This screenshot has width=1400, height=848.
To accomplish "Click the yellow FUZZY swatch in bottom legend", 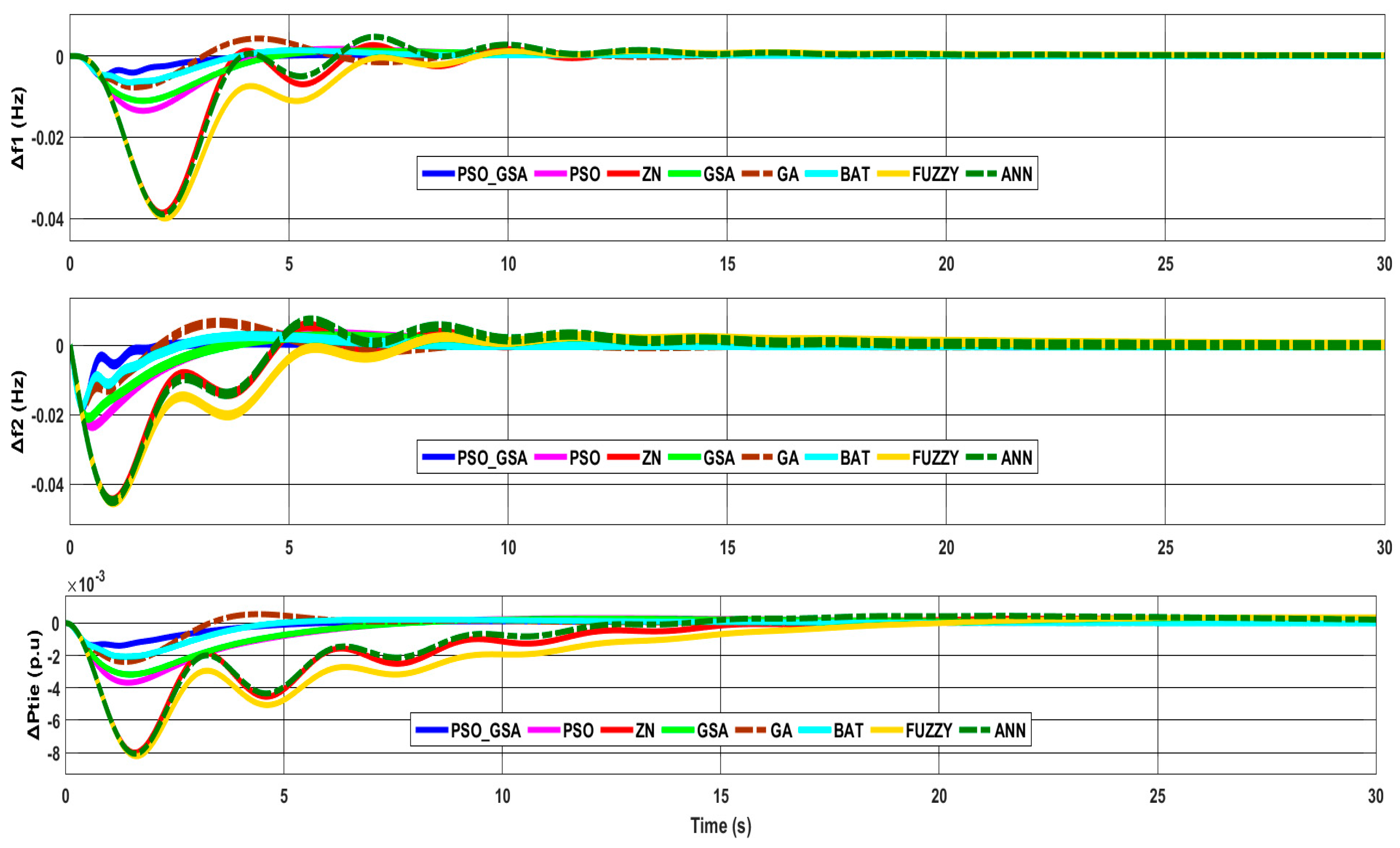I will [886, 731].
